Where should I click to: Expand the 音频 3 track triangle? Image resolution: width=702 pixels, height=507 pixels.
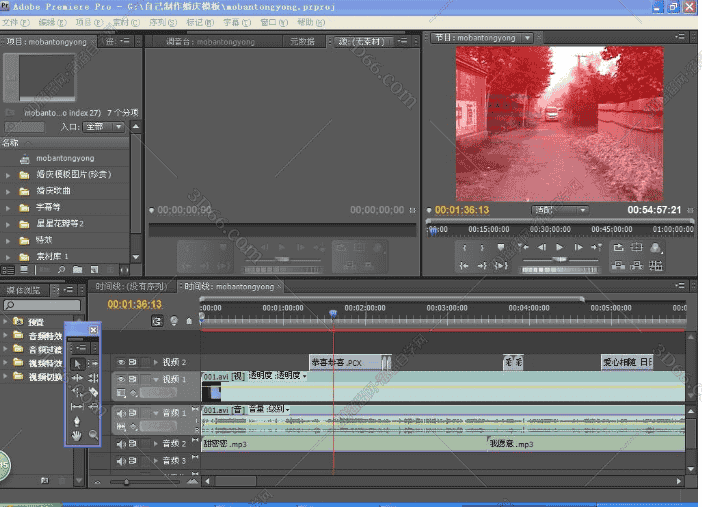[x=155, y=461]
